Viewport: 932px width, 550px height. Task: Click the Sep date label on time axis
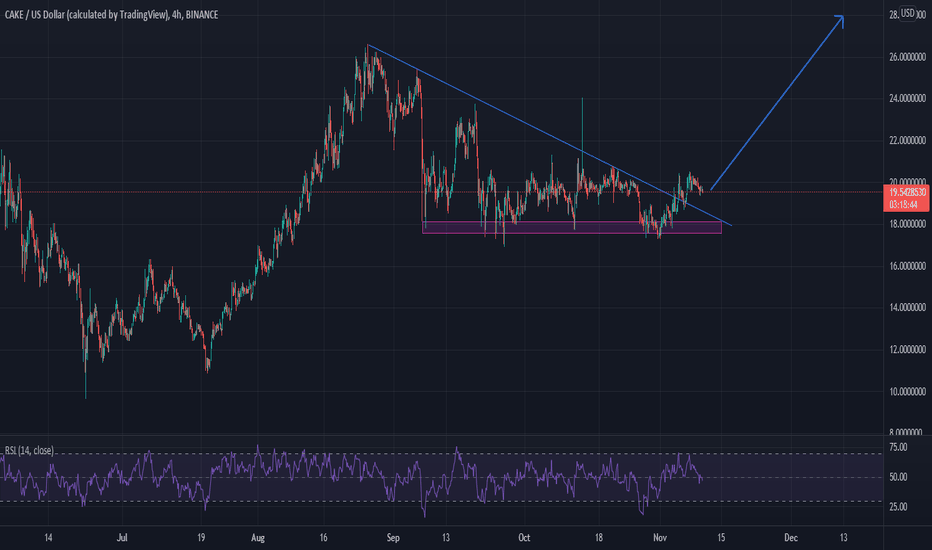pos(393,538)
